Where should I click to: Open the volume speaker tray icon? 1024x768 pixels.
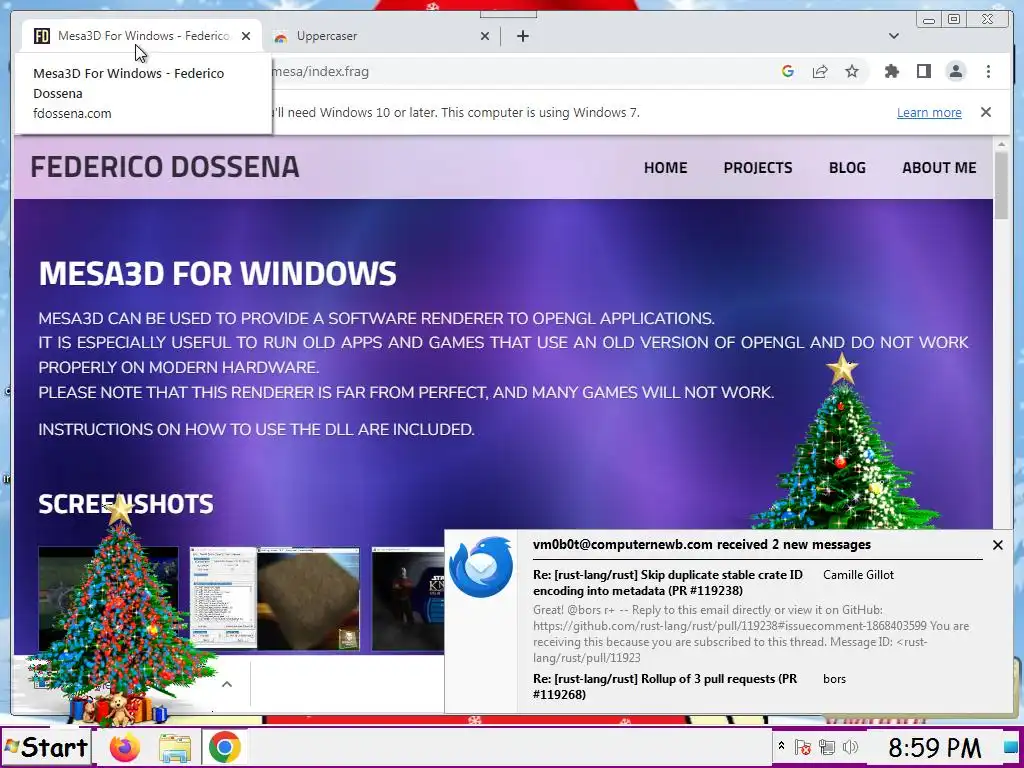pos(850,746)
